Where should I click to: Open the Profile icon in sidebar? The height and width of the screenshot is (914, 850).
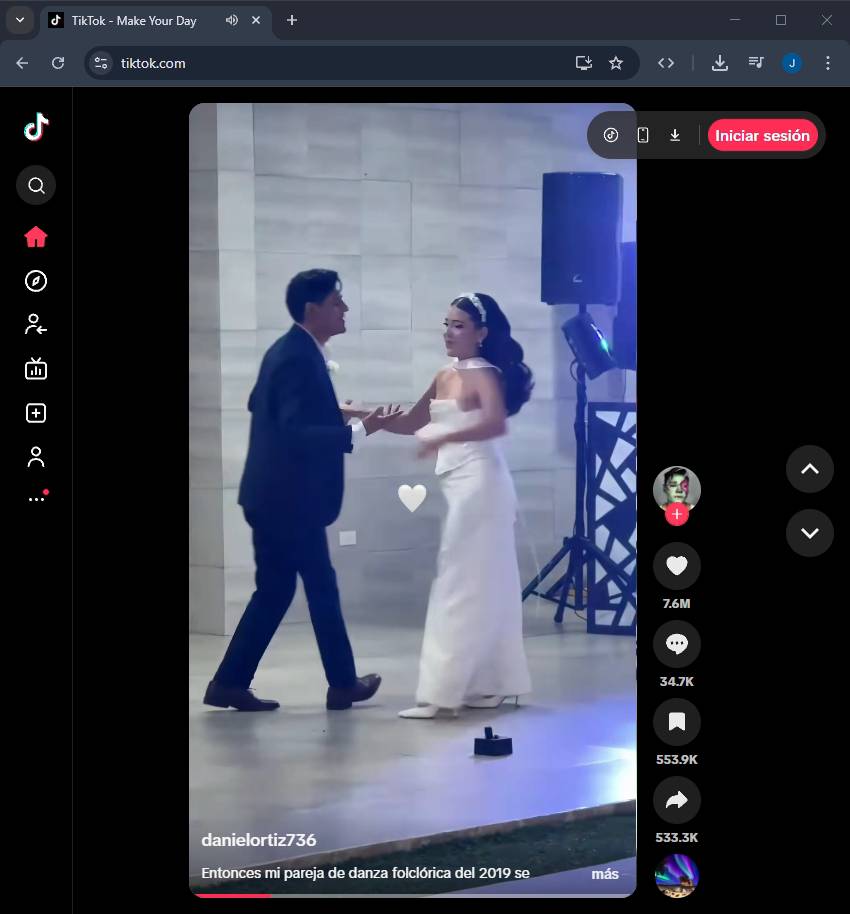point(36,457)
